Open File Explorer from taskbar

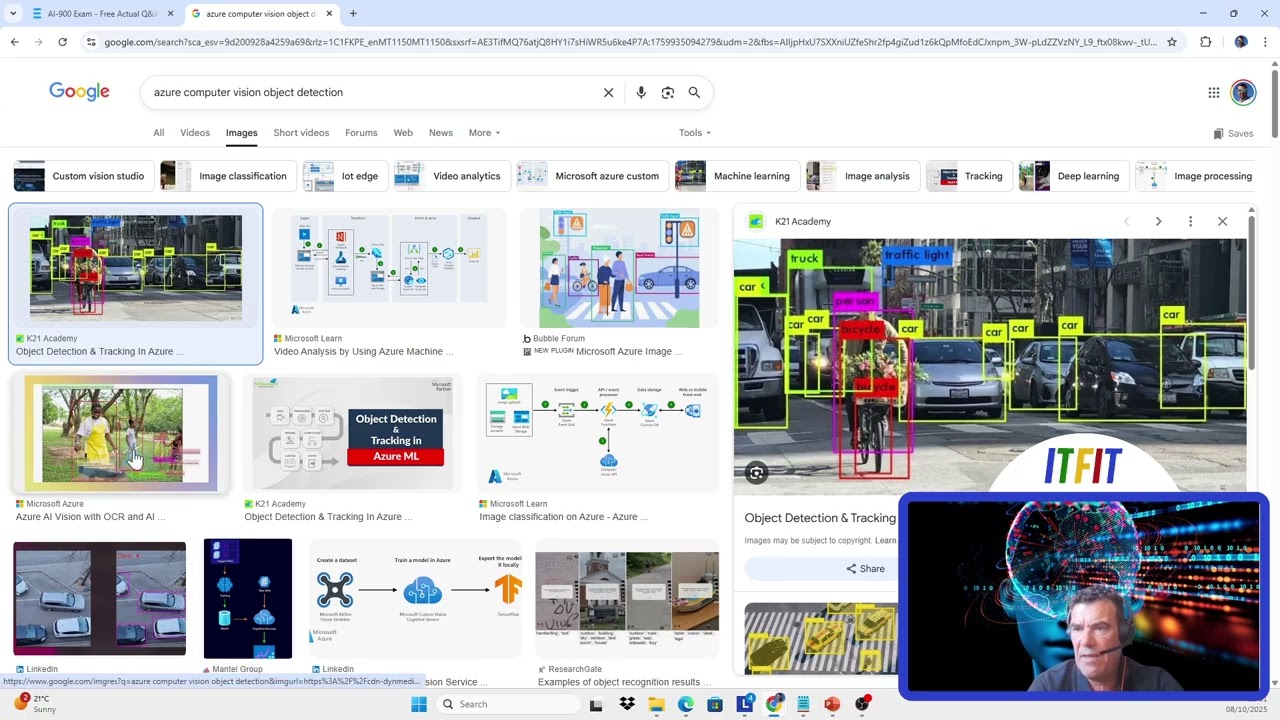[656, 704]
